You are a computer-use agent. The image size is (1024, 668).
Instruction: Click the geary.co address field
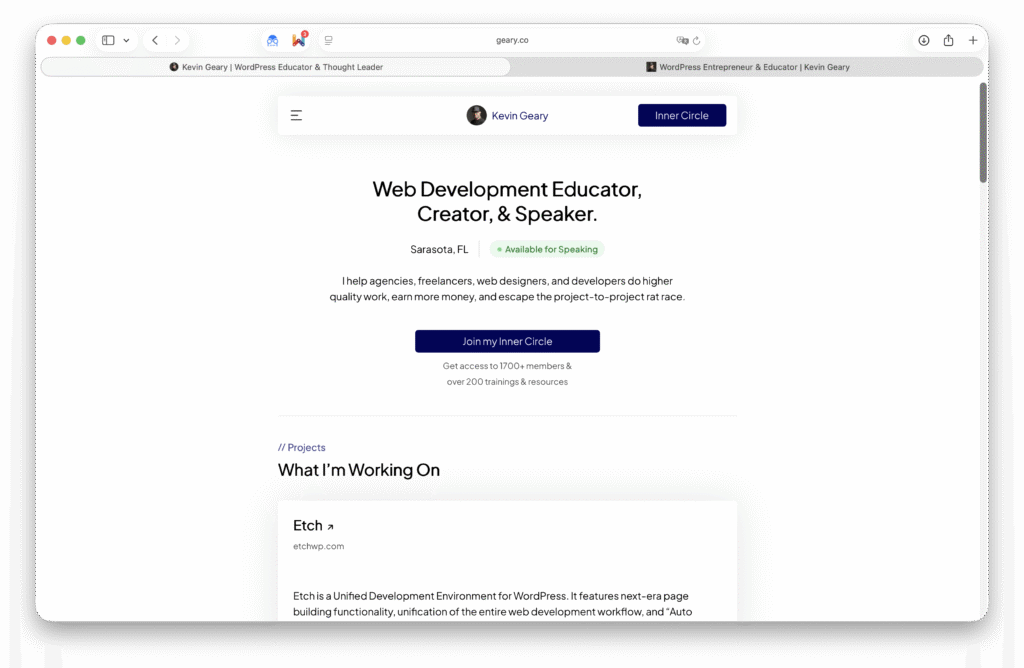pos(512,40)
